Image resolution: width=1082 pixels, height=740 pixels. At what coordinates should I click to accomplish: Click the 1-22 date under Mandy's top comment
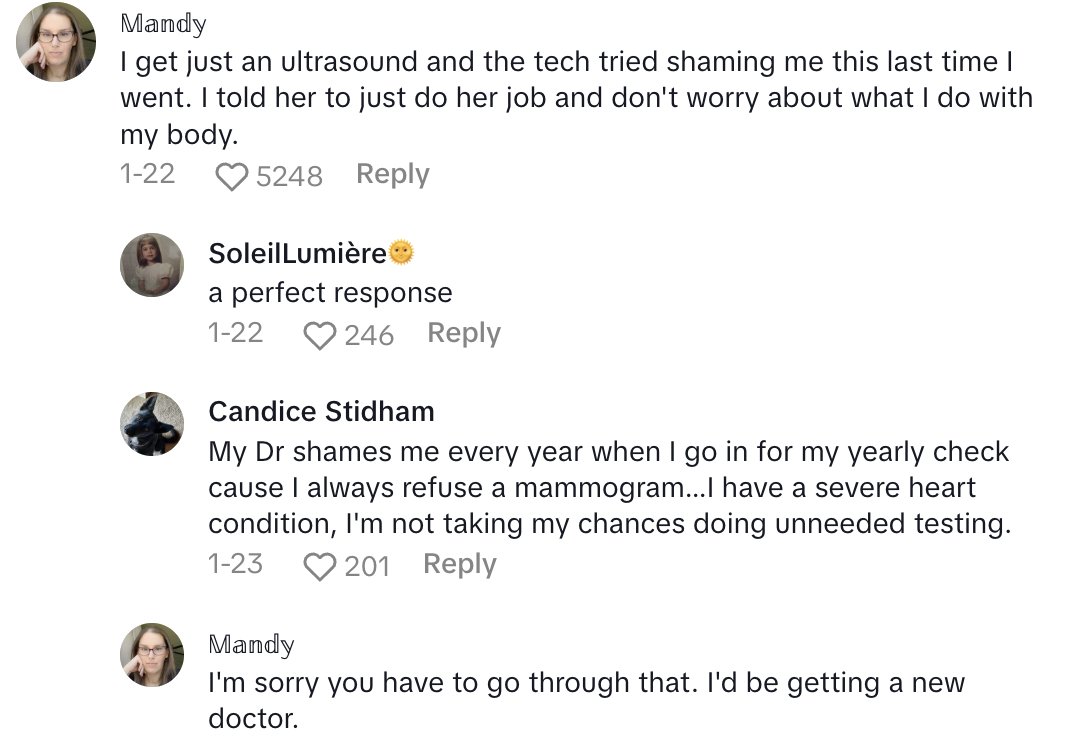147,174
